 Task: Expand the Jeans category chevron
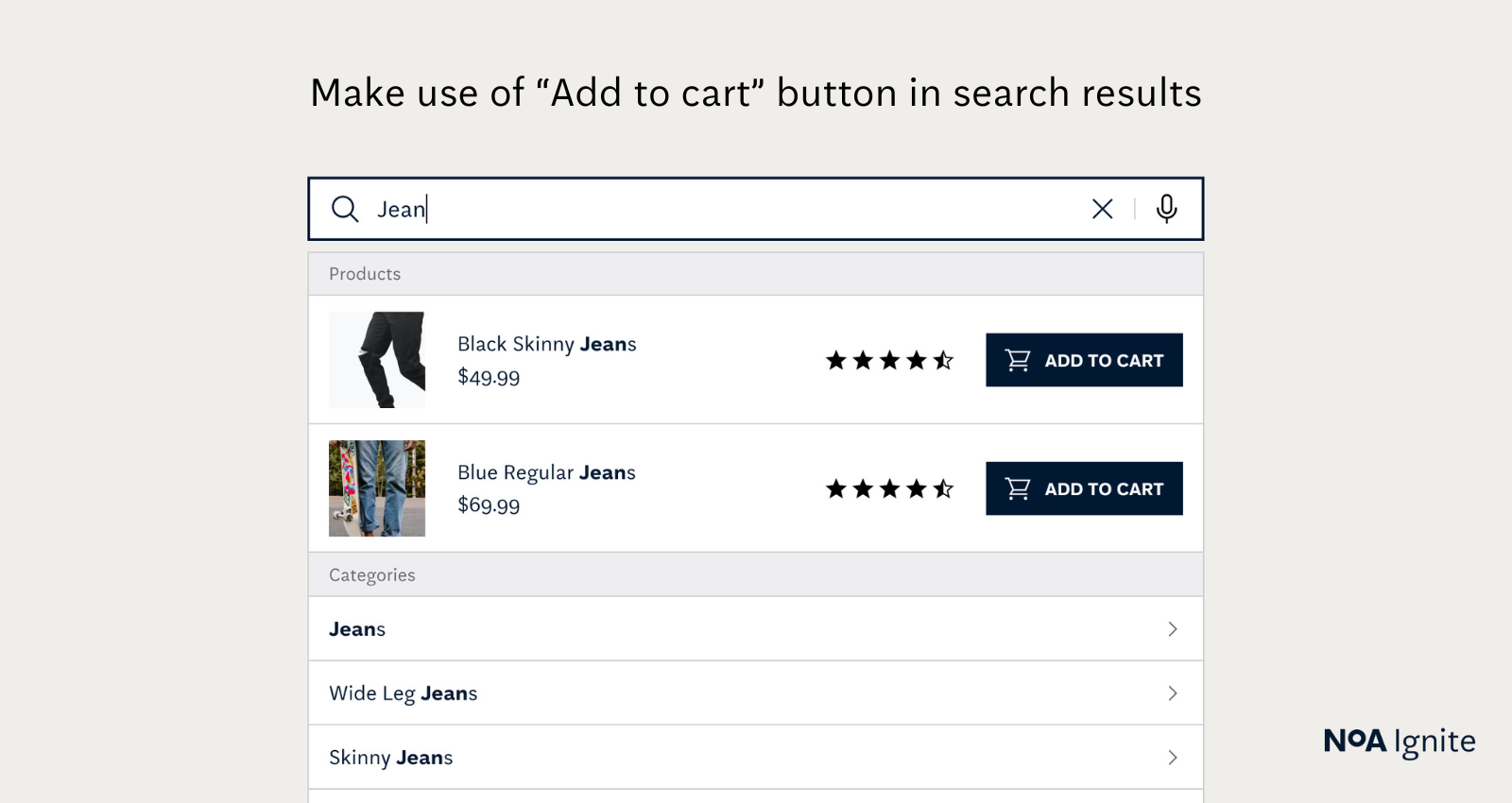pos(1173,629)
